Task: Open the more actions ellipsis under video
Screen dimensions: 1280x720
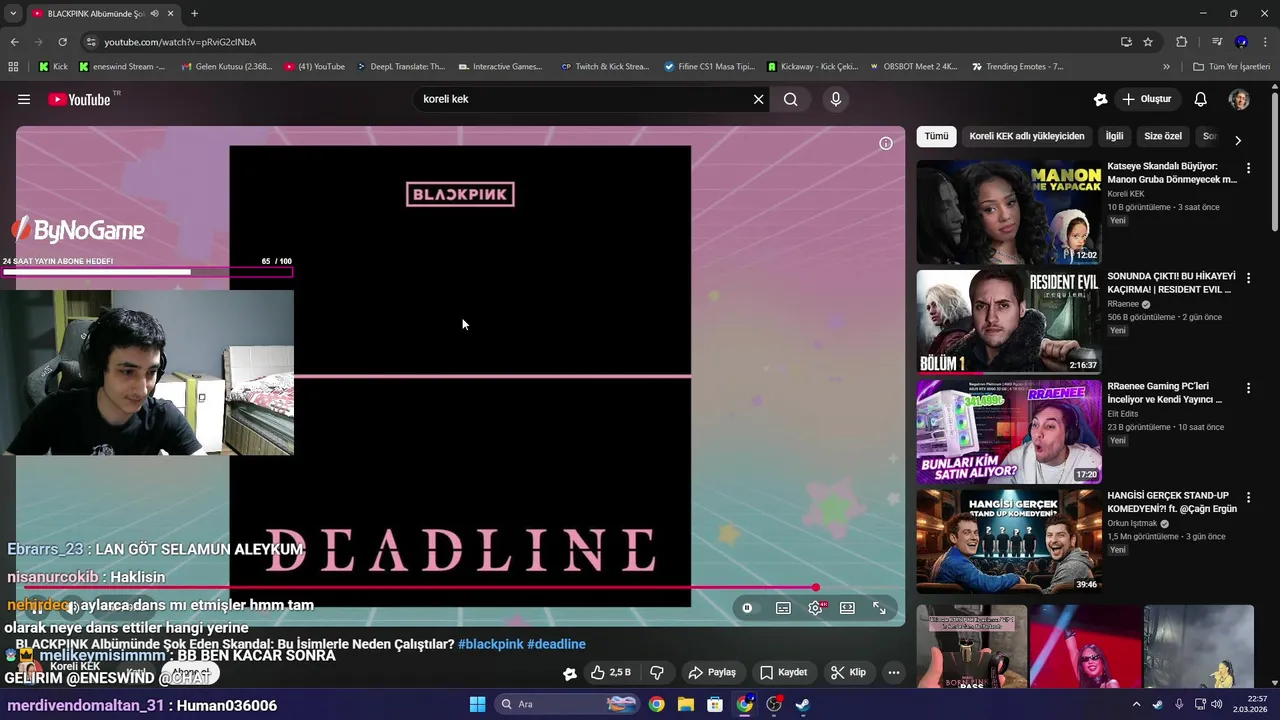Action: (x=894, y=672)
